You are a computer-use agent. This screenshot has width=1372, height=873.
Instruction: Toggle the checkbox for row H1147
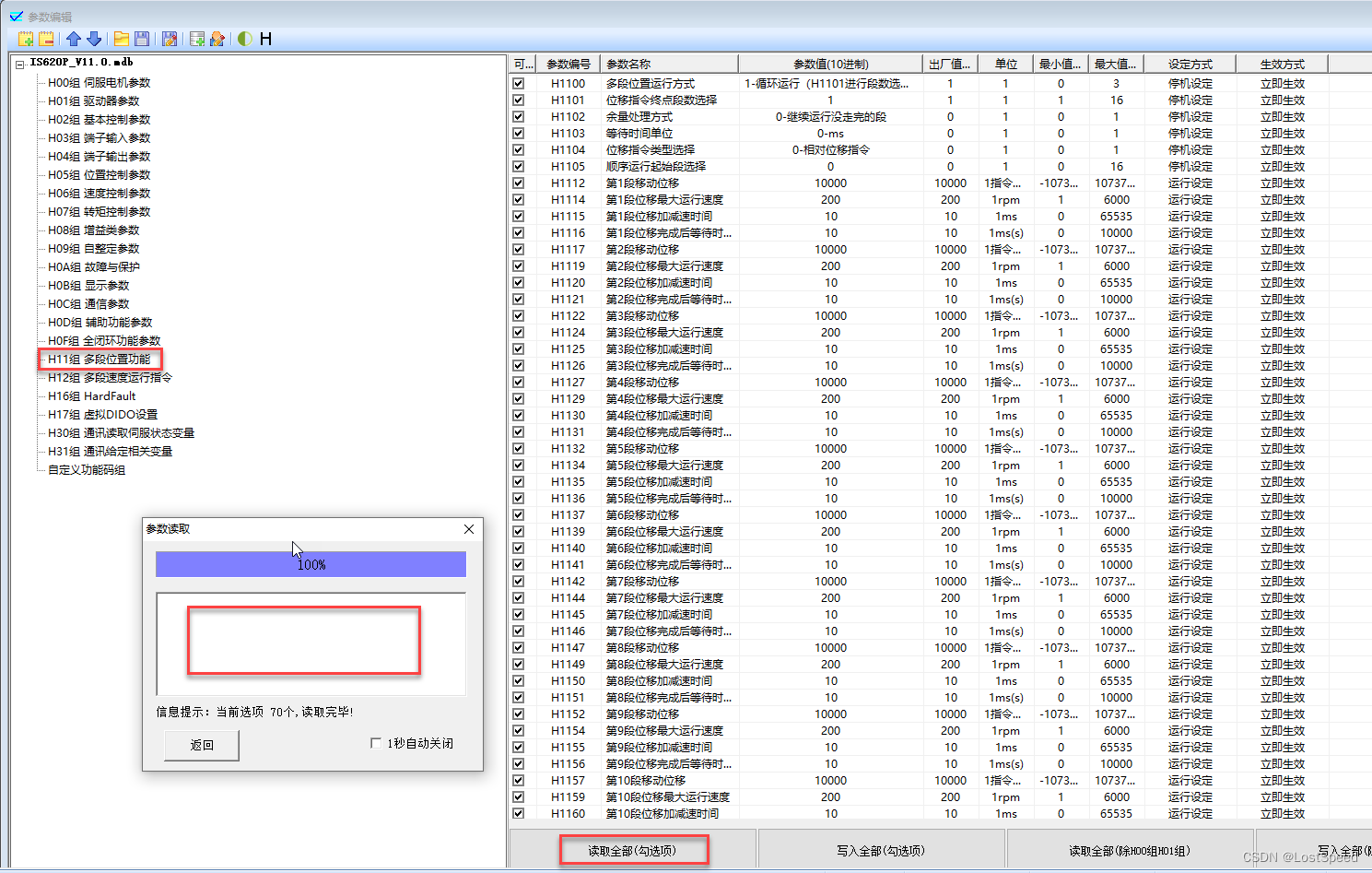519,647
